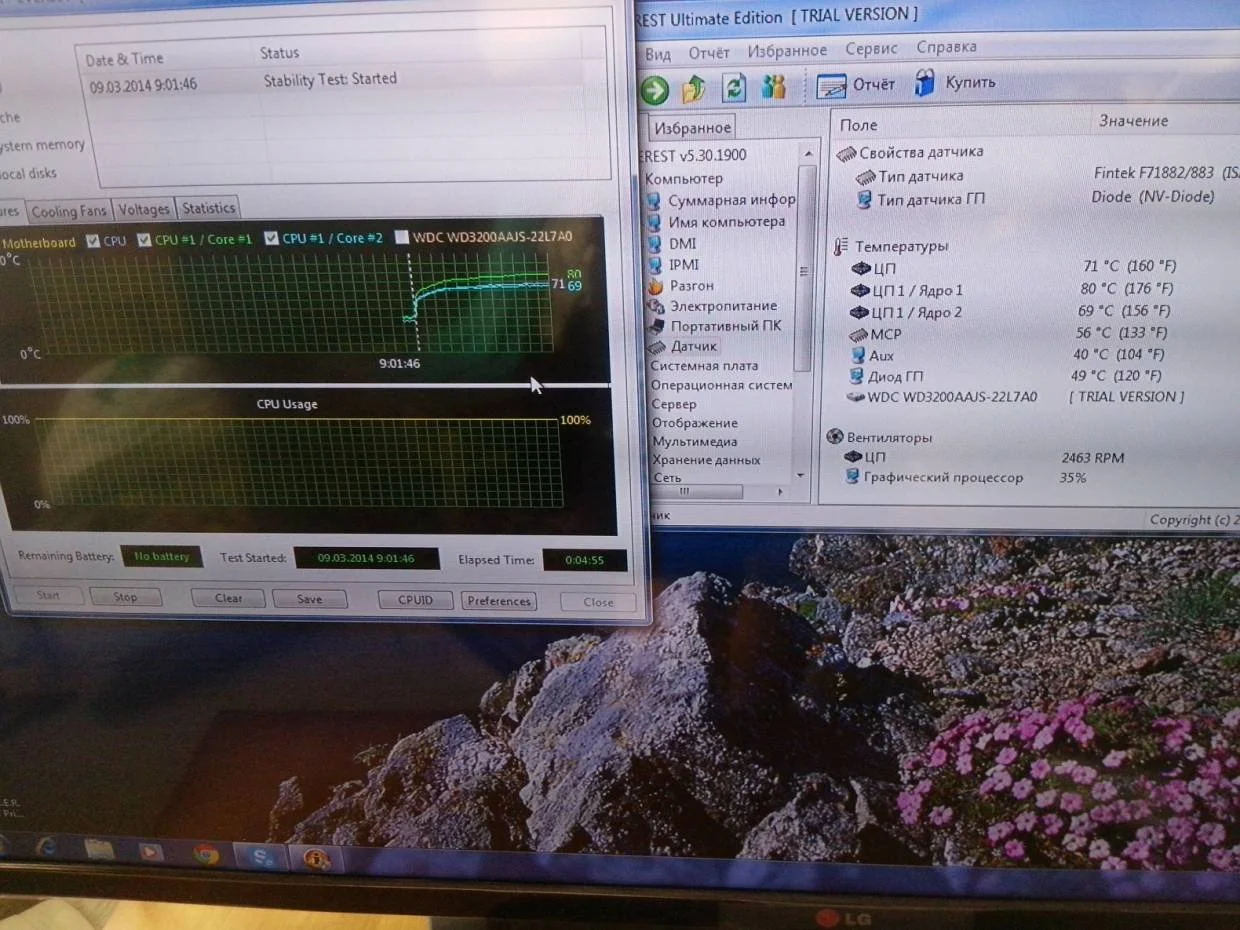The height and width of the screenshot is (930, 1240).
Task: Click the tree panel vertical scrollbar thumb
Action: pyautogui.click(x=804, y=270)
